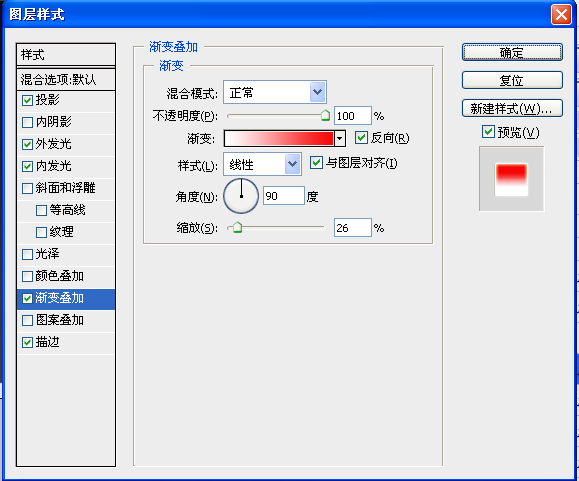Open the 样式 线性 style dropdown
This screenshot has height=481, width=579.
[292, 164]
